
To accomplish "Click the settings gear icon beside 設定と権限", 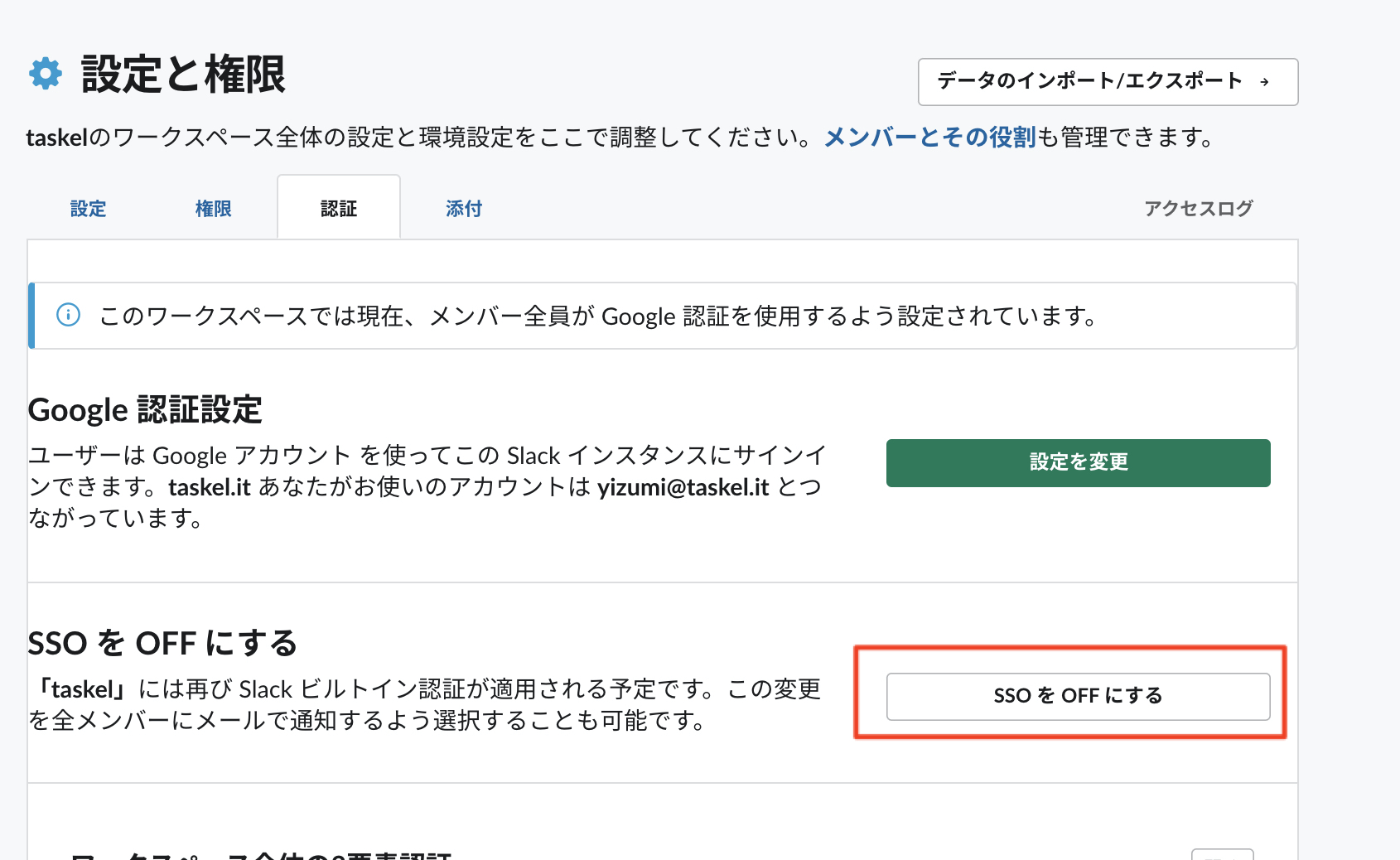I will (46, 74).
